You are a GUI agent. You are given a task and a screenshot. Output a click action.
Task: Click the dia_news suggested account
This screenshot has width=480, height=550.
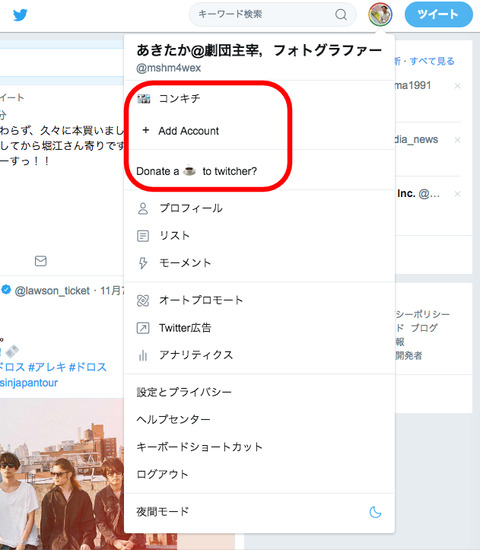tap(416, 140)
